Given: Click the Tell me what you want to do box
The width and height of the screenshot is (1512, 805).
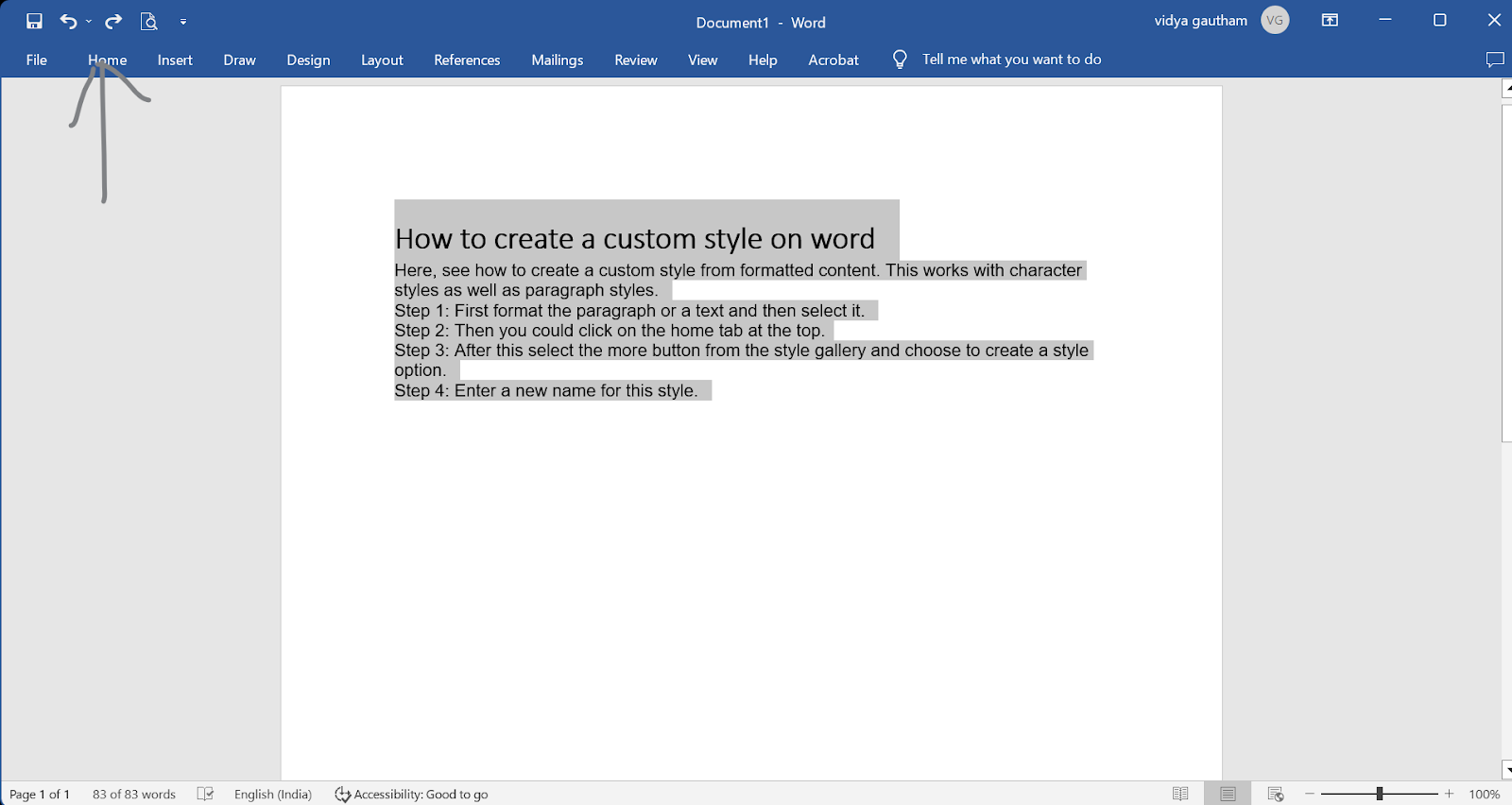Looking at the screenshot, I should coord(1012,60).
